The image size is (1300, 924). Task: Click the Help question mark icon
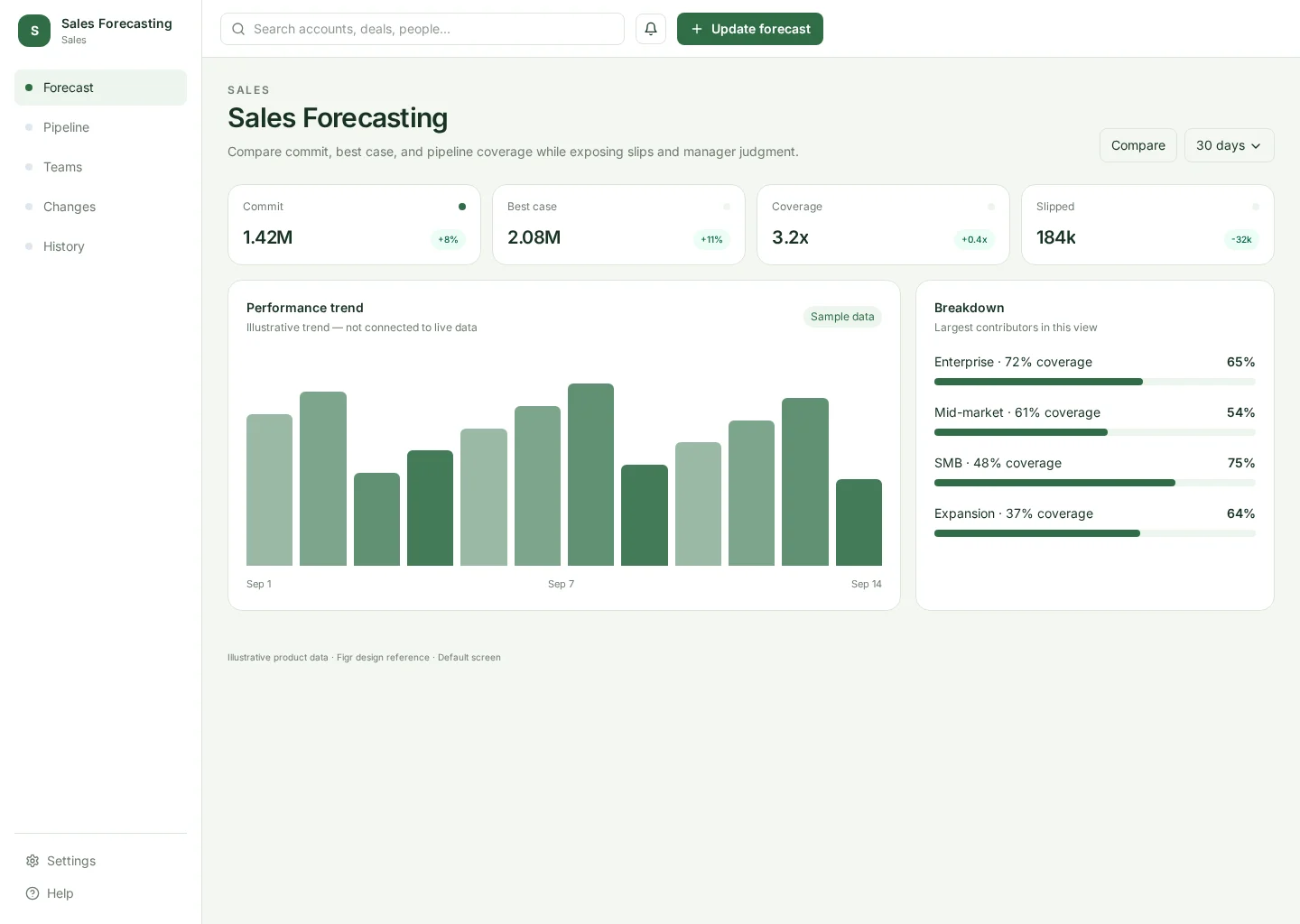click(32, 893)
